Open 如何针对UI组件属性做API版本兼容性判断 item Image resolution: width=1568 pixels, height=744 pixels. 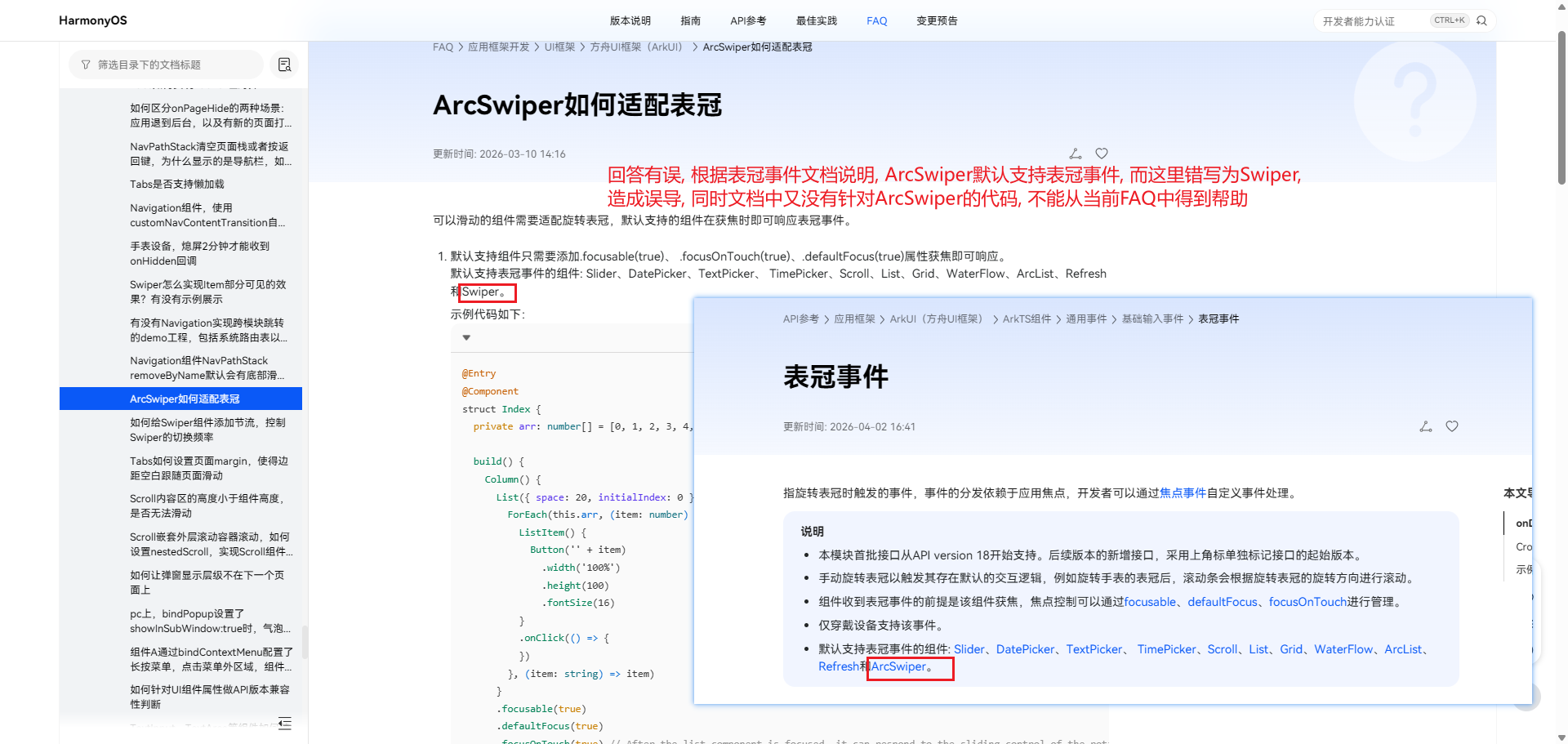pos(210,697)
